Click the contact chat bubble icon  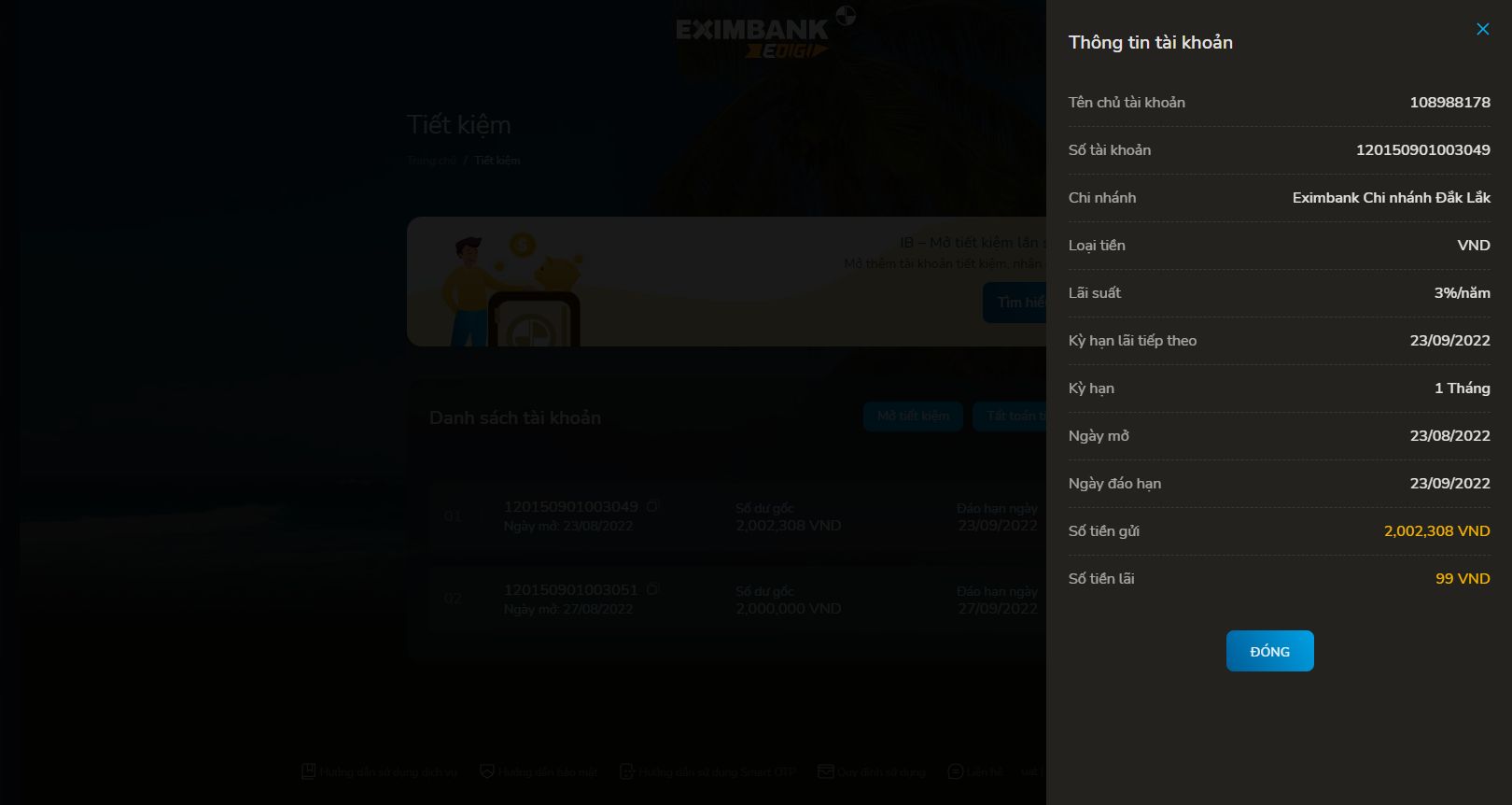coord(955,771)
